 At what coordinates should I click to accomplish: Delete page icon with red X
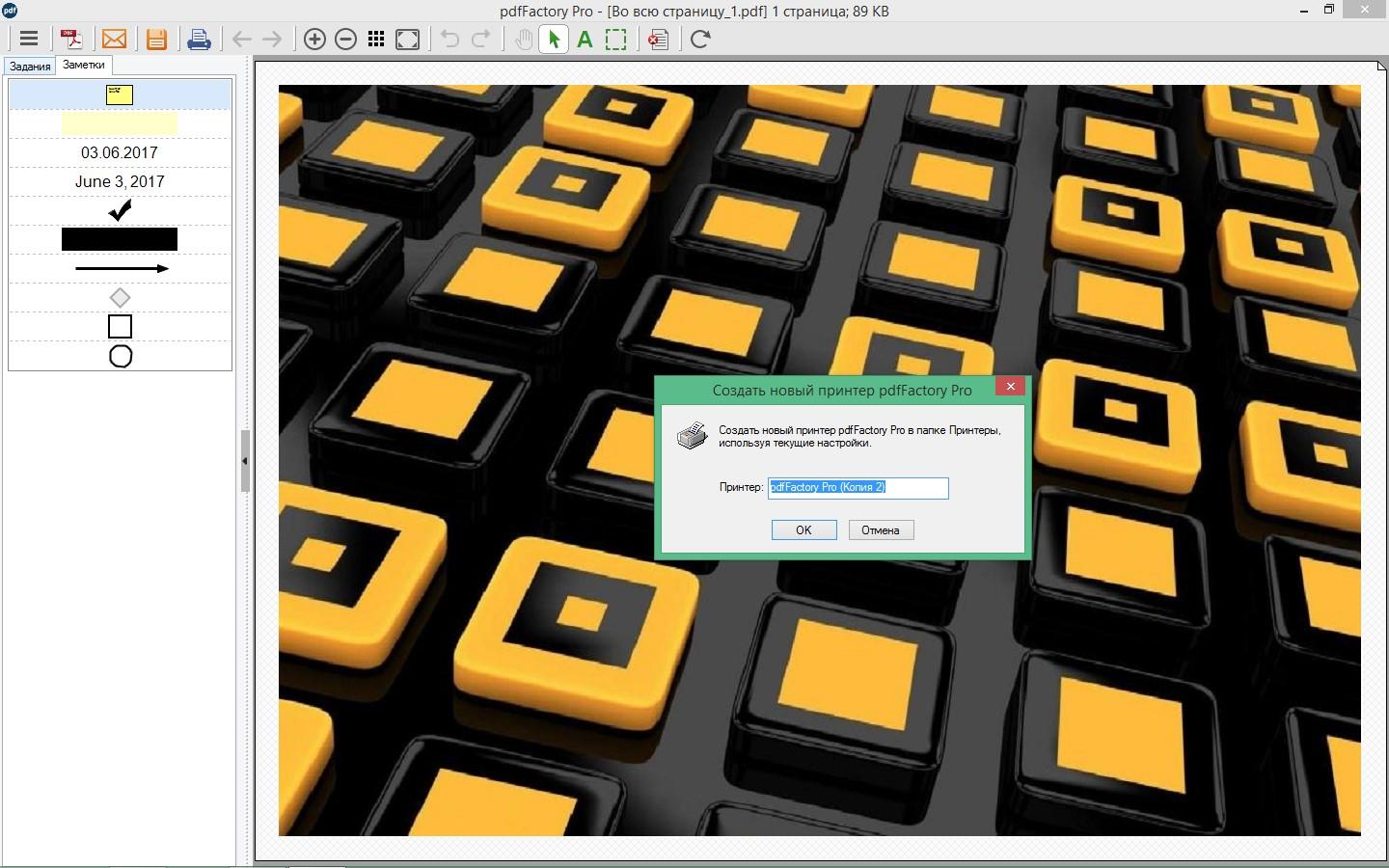[658, 40]
